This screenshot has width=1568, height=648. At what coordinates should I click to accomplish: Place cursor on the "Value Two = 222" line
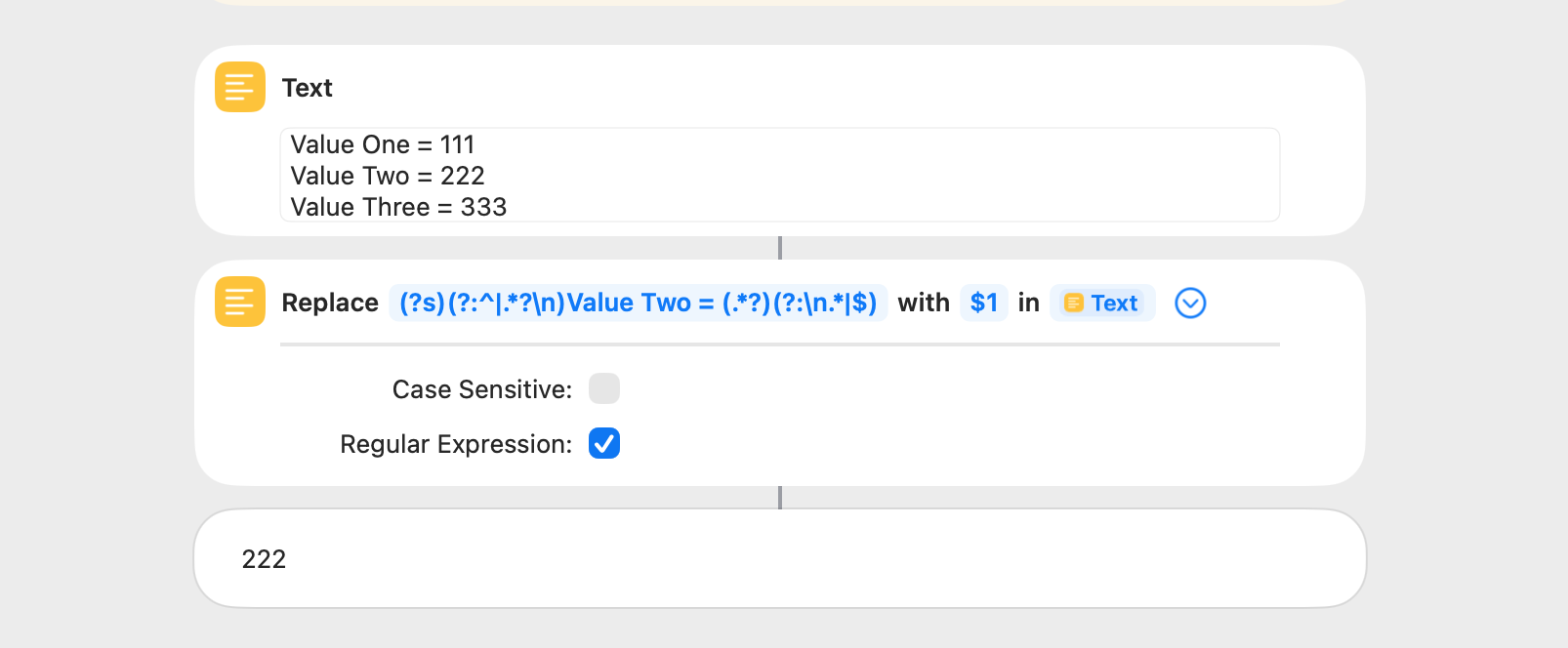click(x=388, y=176)
